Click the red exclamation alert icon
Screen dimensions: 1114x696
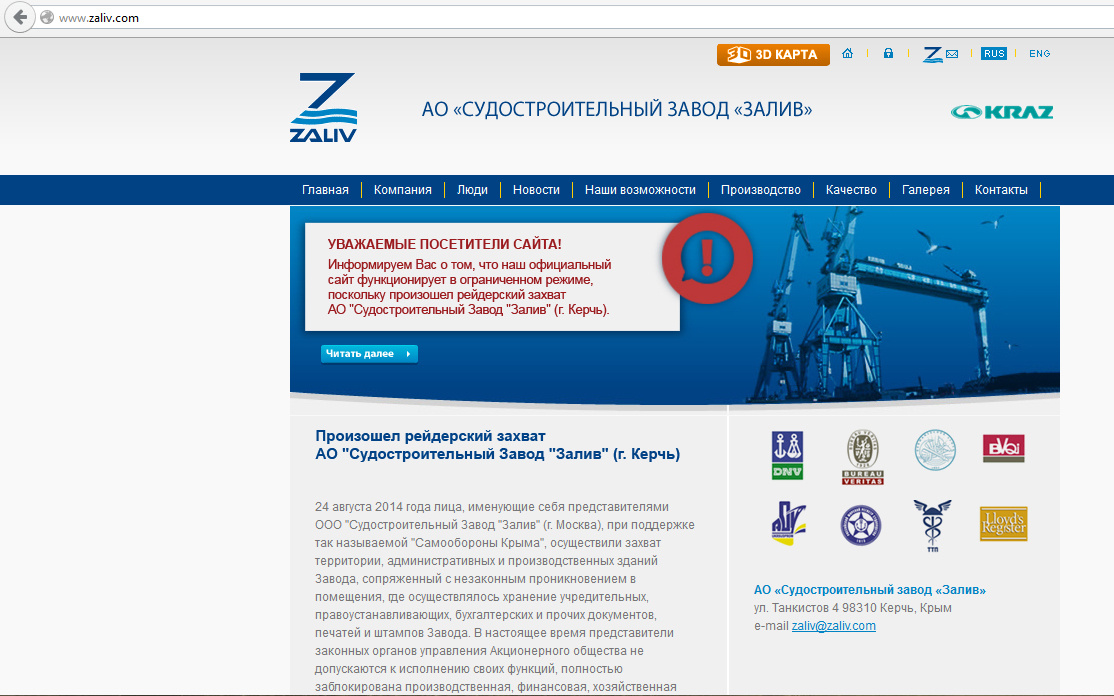[707, 259]
